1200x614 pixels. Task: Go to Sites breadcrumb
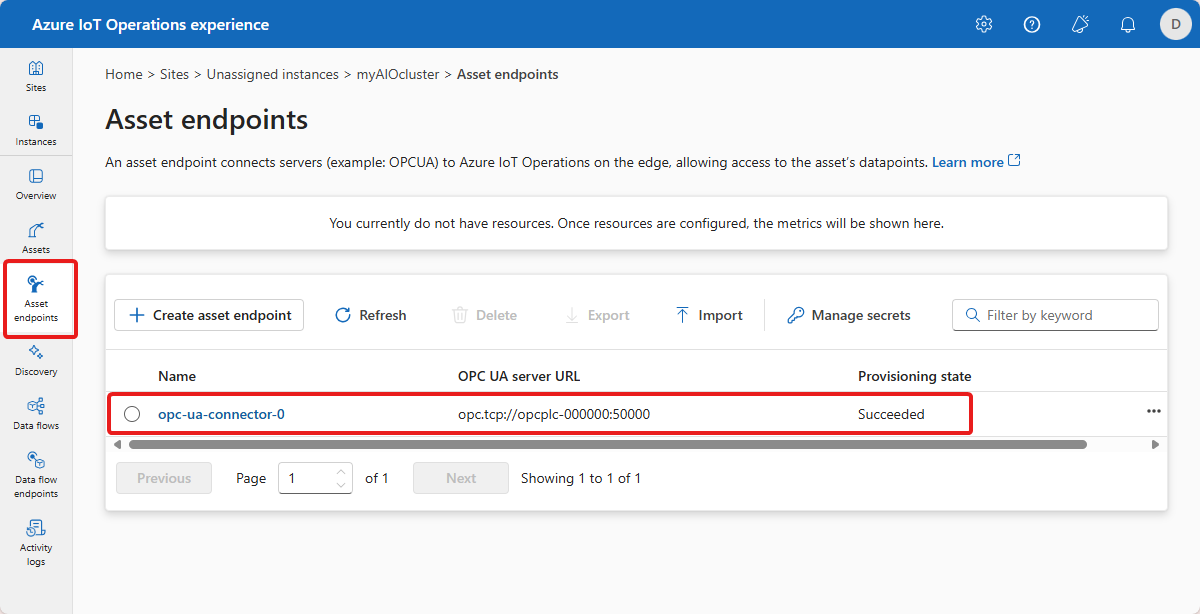pos(175,74)
